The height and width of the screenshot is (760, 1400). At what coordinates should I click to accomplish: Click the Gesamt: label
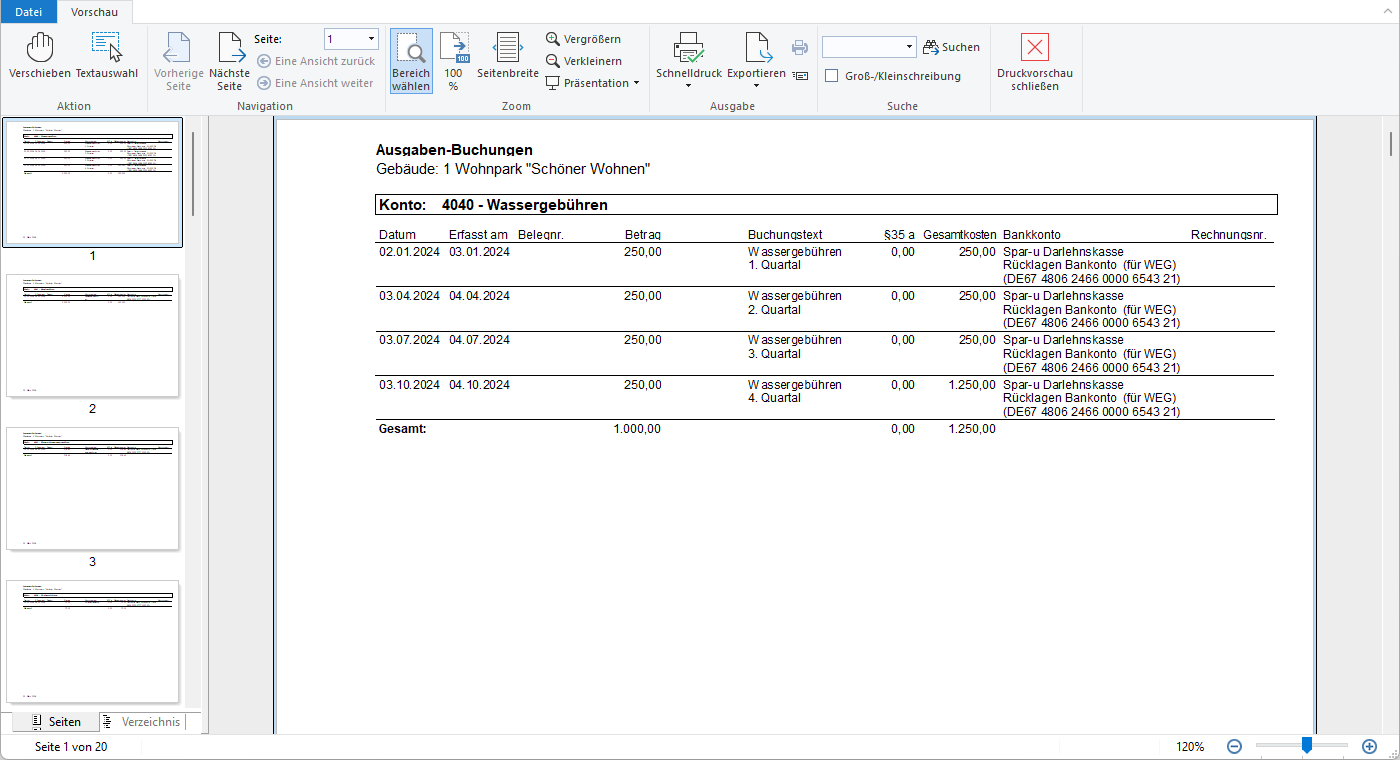point(403,429)
